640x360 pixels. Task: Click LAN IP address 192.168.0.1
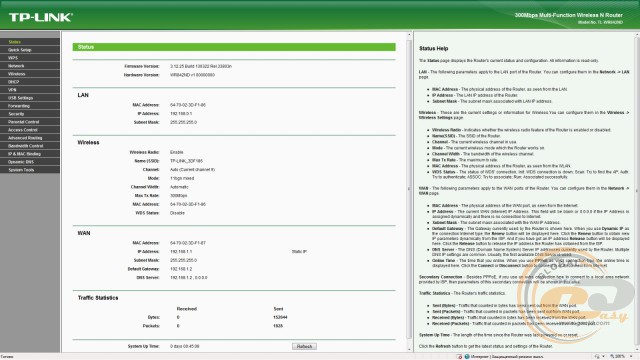(x=181, y=113)
